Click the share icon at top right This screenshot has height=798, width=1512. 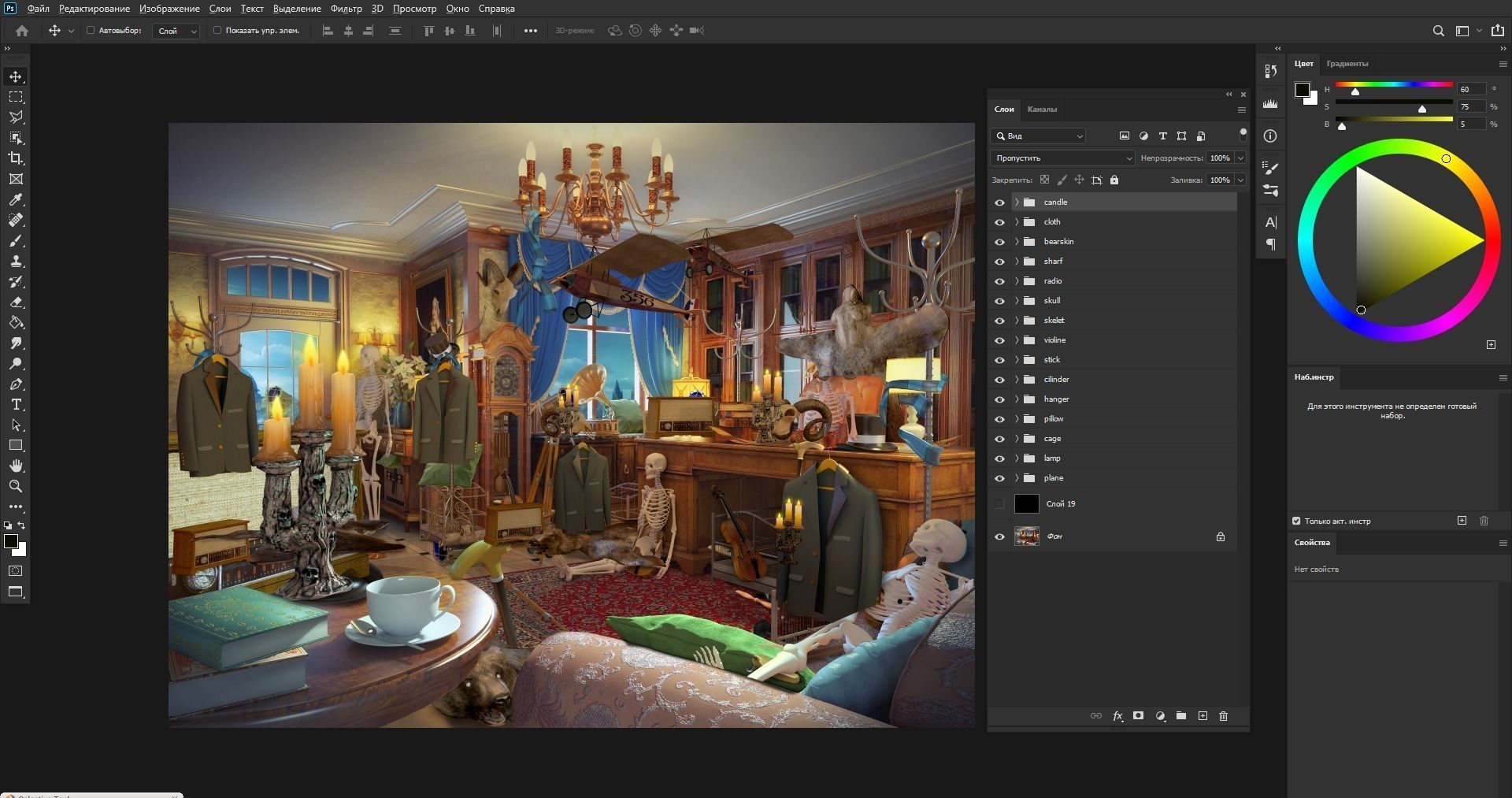click(1497, 30)
